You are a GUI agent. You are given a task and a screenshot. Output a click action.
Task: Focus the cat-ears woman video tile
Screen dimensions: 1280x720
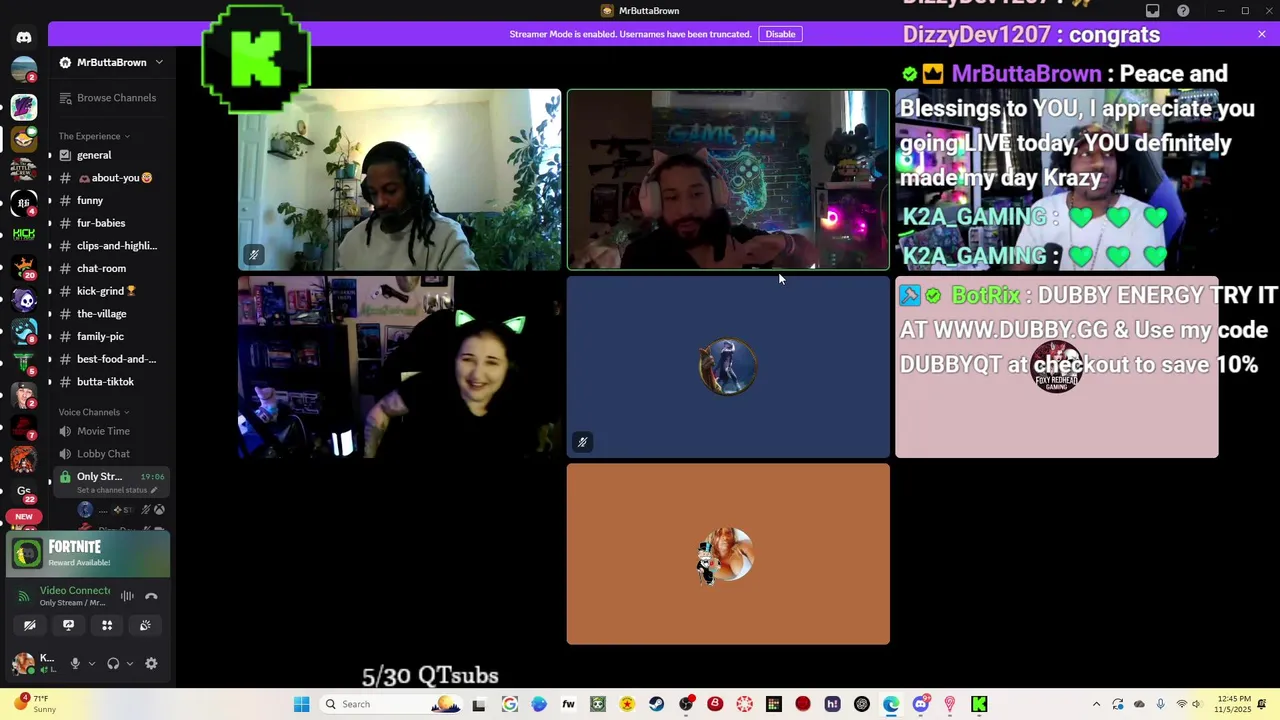(399, 367)
